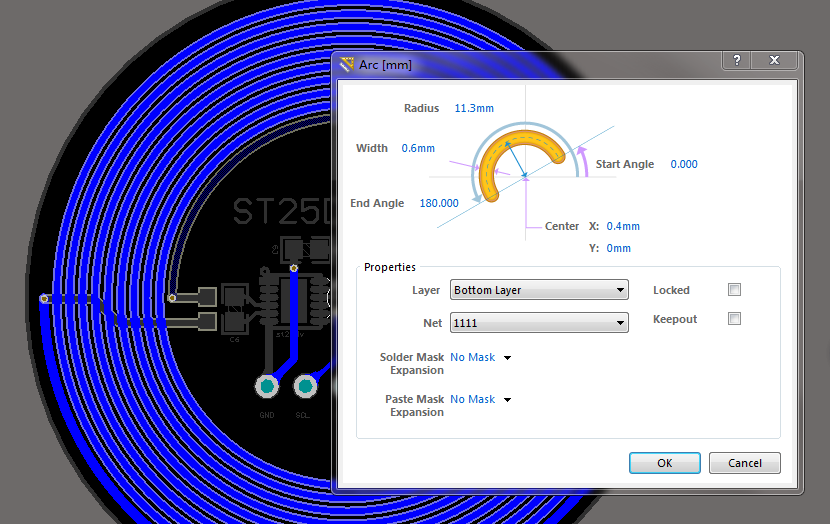The width and height of the screenshot is (830, 524).
Task: Select the via above the IC
Action: (x=294, y=268)
